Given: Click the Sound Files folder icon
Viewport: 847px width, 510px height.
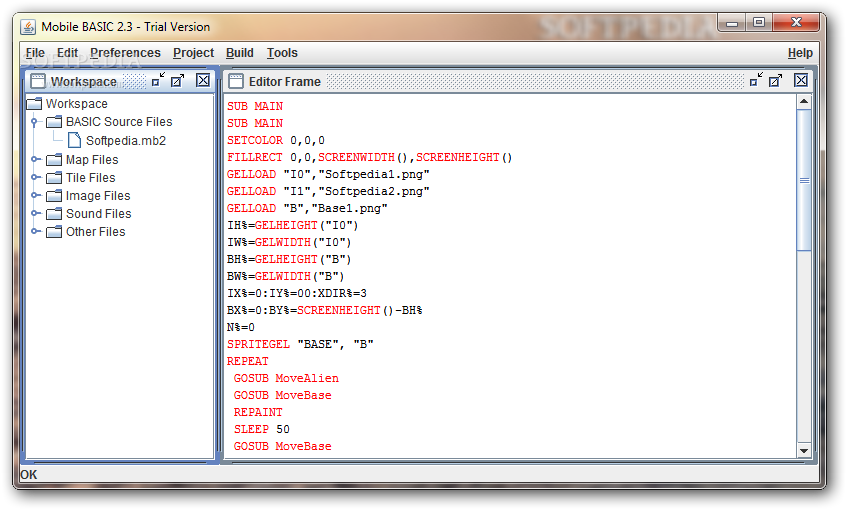Looking at the screenshot, I should 54,213.
